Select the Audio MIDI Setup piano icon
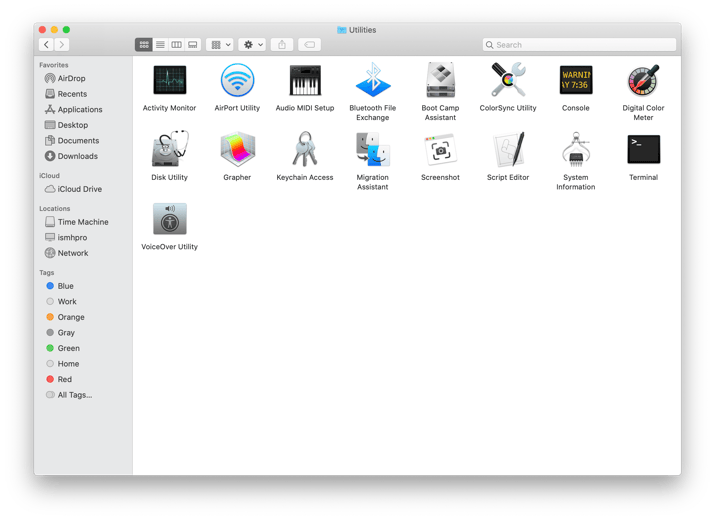Viewport: 715px width, 520px height. tap(305, 80)
